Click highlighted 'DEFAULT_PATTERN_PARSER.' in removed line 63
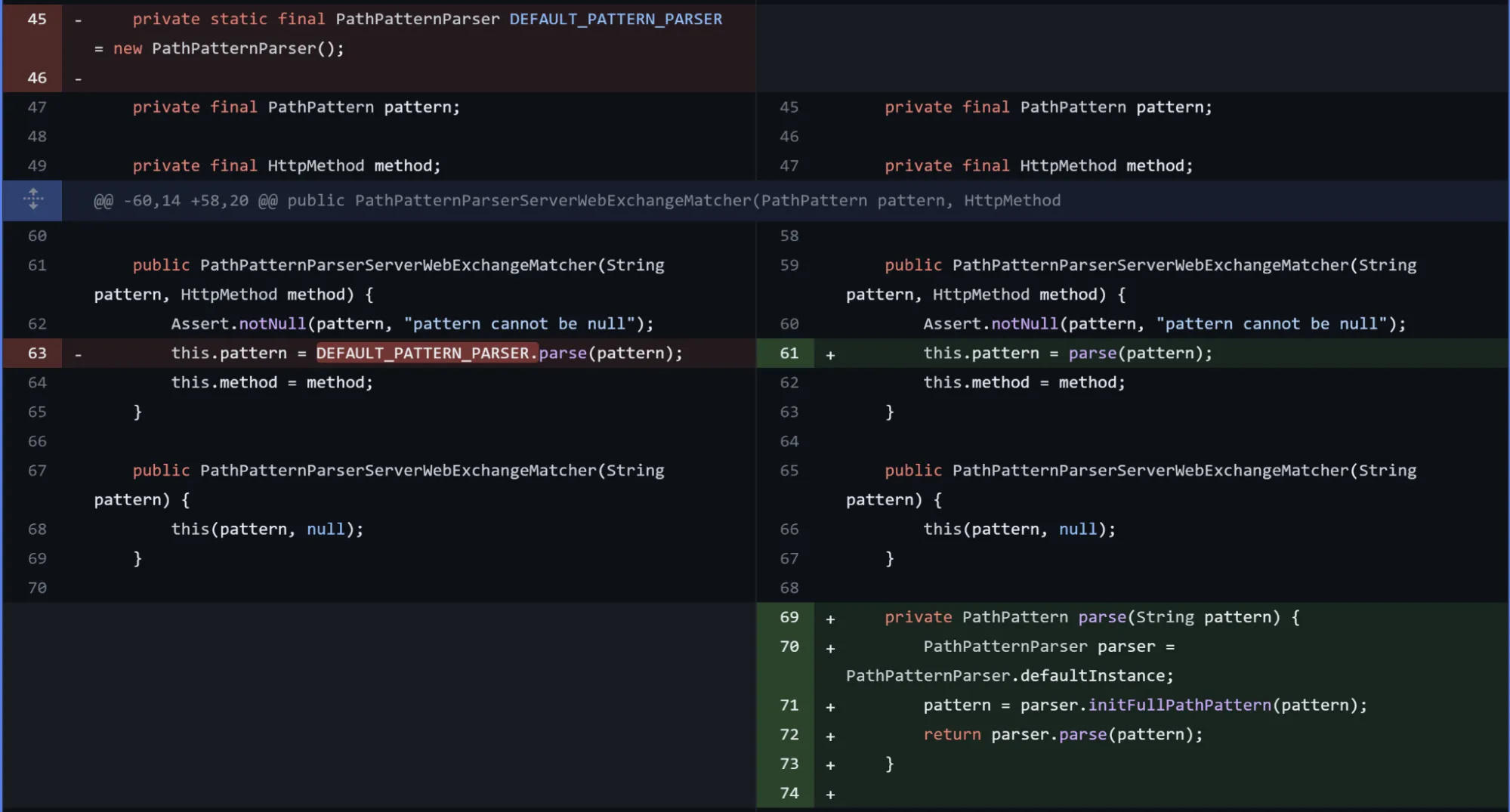 click(x=427, y=353)
